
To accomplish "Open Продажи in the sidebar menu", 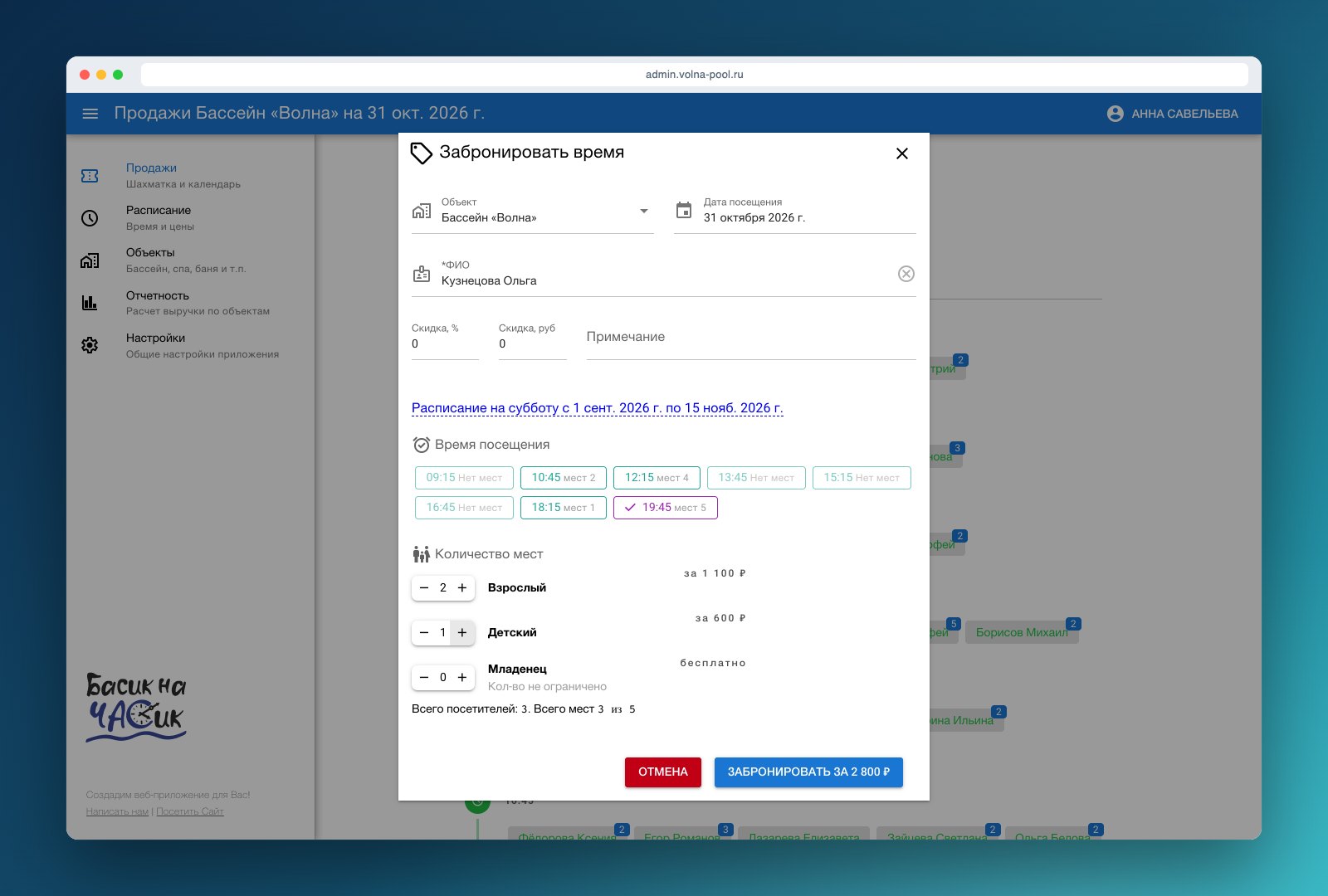I will [189, 176].
